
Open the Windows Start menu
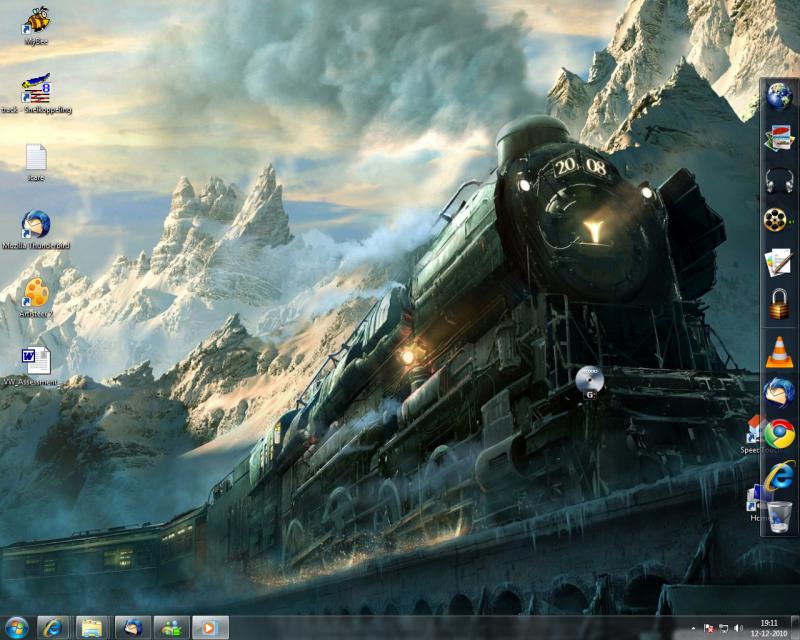[x=16, y=628]
